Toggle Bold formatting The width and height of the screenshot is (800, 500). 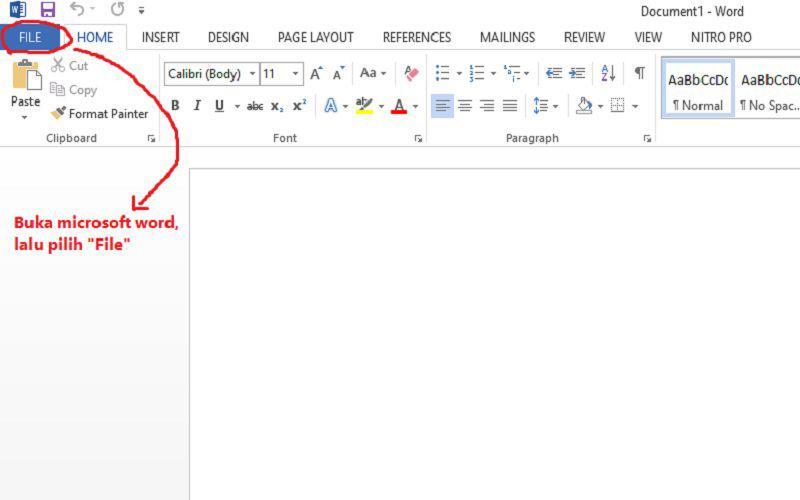click(175, 106)
